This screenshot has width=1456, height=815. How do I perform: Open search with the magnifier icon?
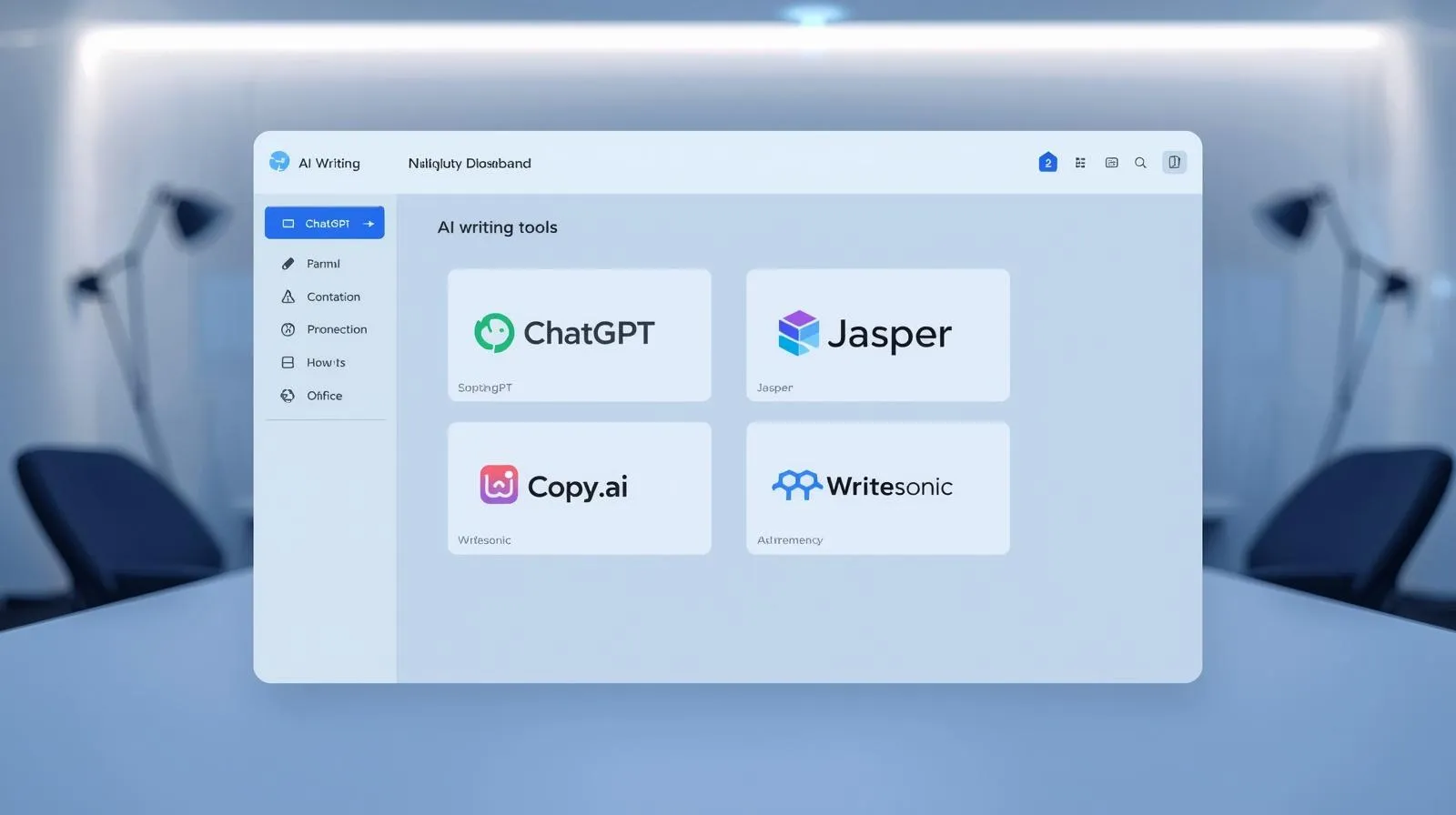pyautogui.click(x=1140, y=163)
